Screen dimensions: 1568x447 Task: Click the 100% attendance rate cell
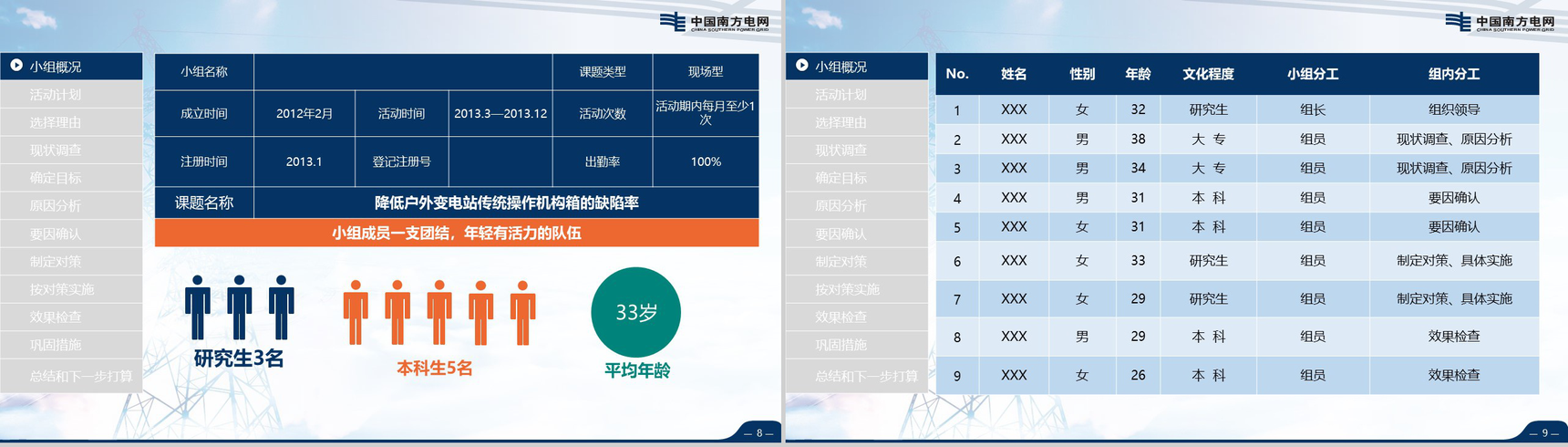click(706, 161)
